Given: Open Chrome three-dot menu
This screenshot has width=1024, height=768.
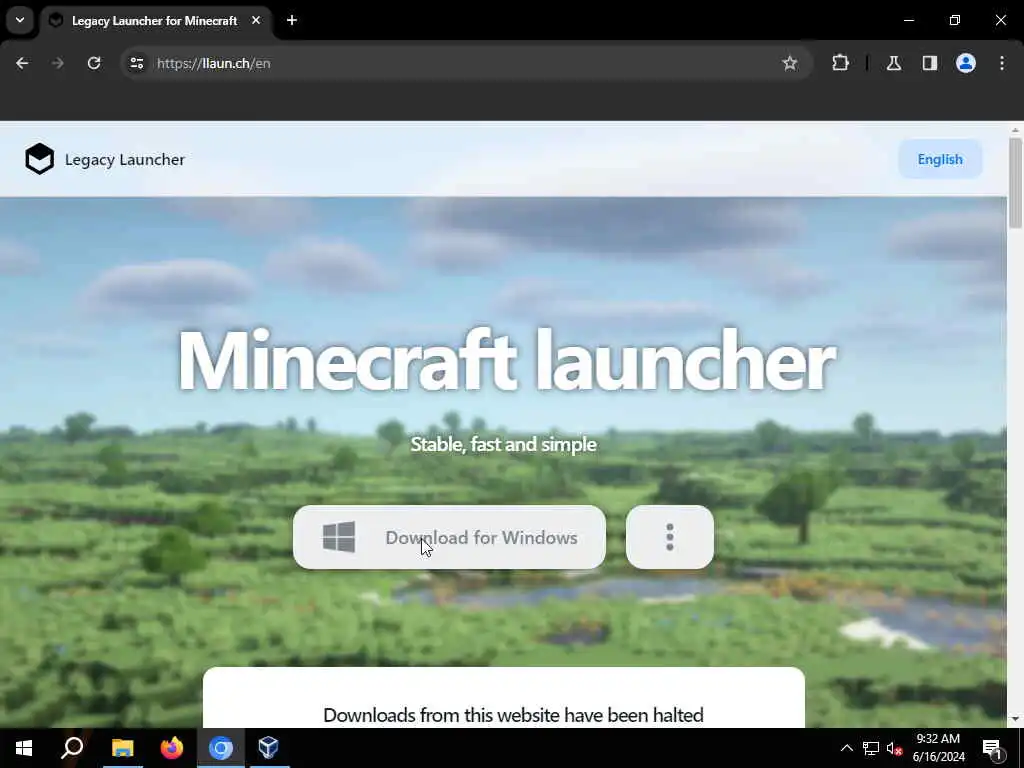Looking at the screenshot, I should pos(1001,63).
